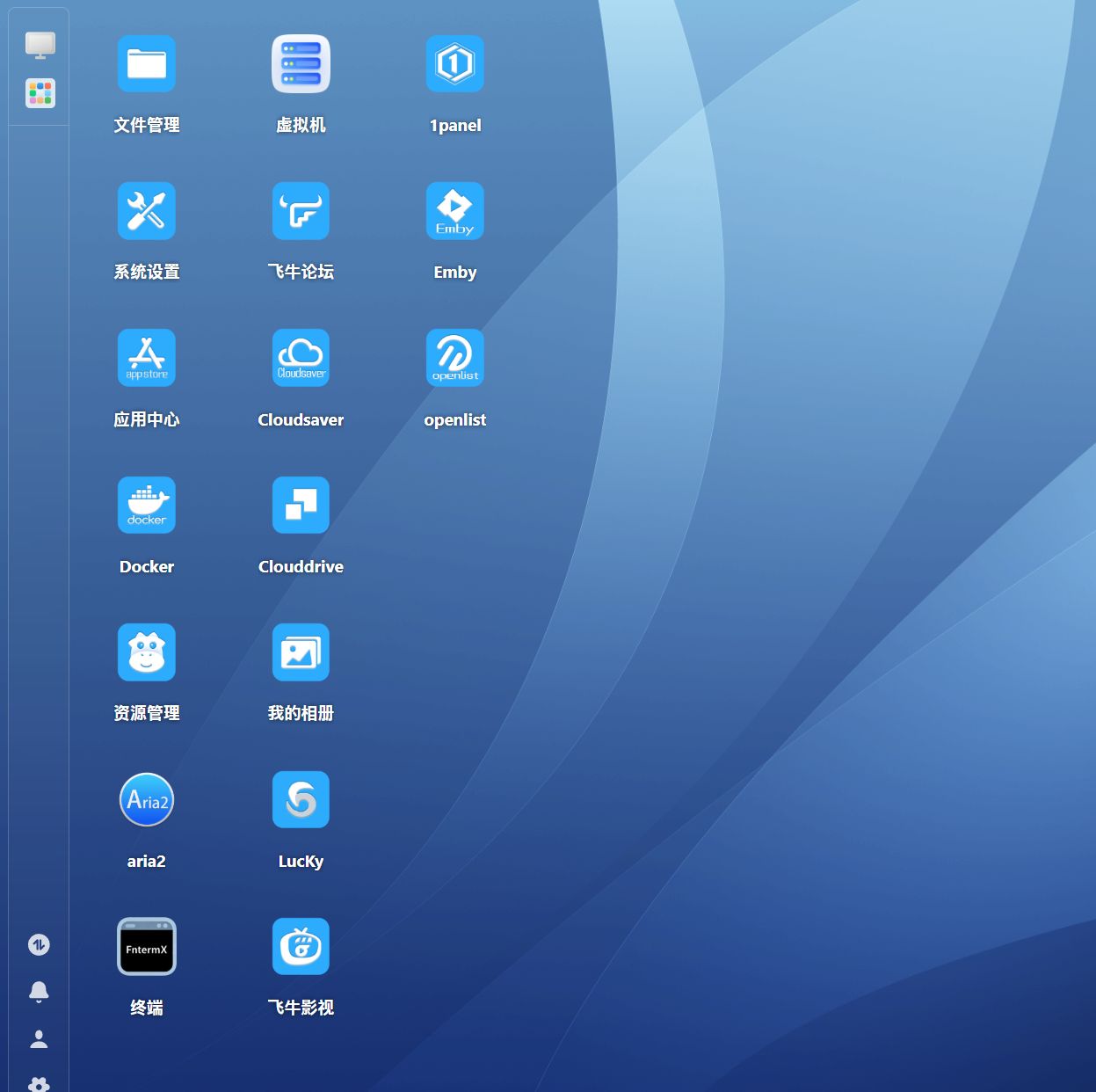Image resolution: width=1096 pixels, height=1092 pixels.
Task: Click the 应用中心 text label
Action: click(x=147, y=419)
